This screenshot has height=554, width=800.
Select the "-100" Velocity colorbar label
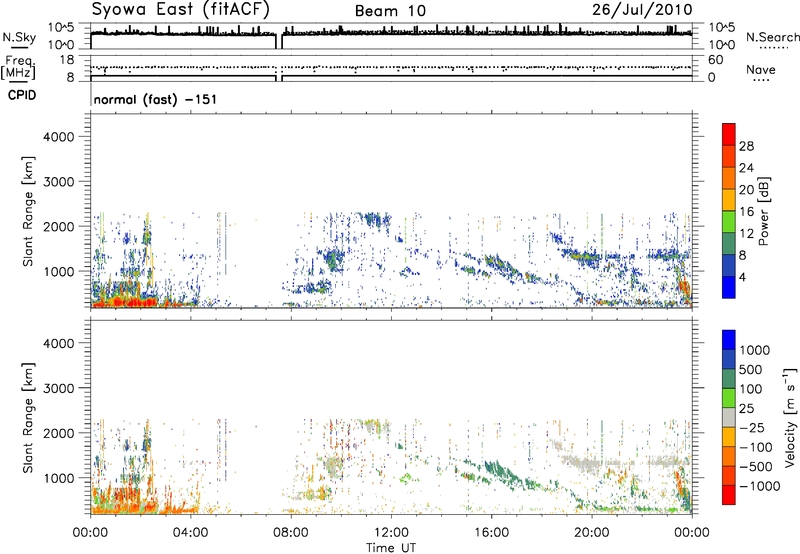tap(756, 447)
